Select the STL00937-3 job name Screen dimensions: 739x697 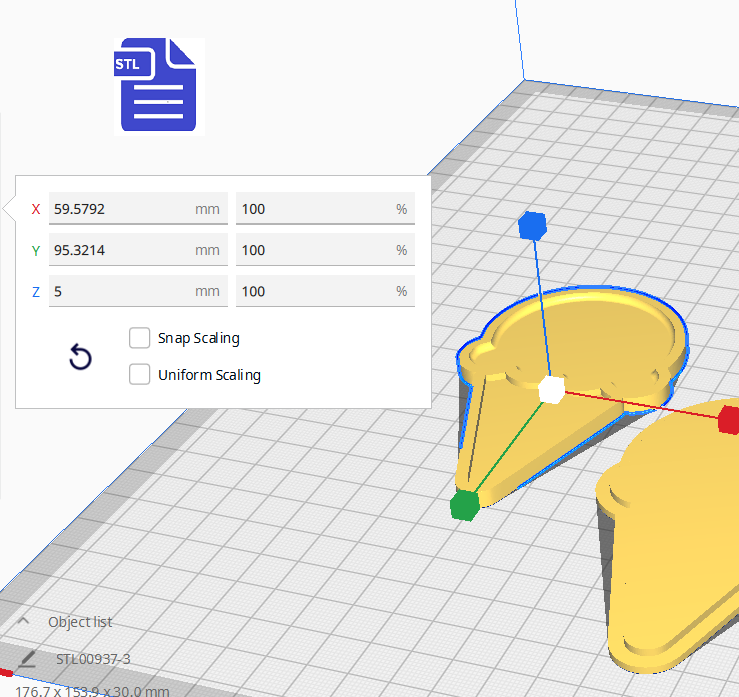(93, 659)
